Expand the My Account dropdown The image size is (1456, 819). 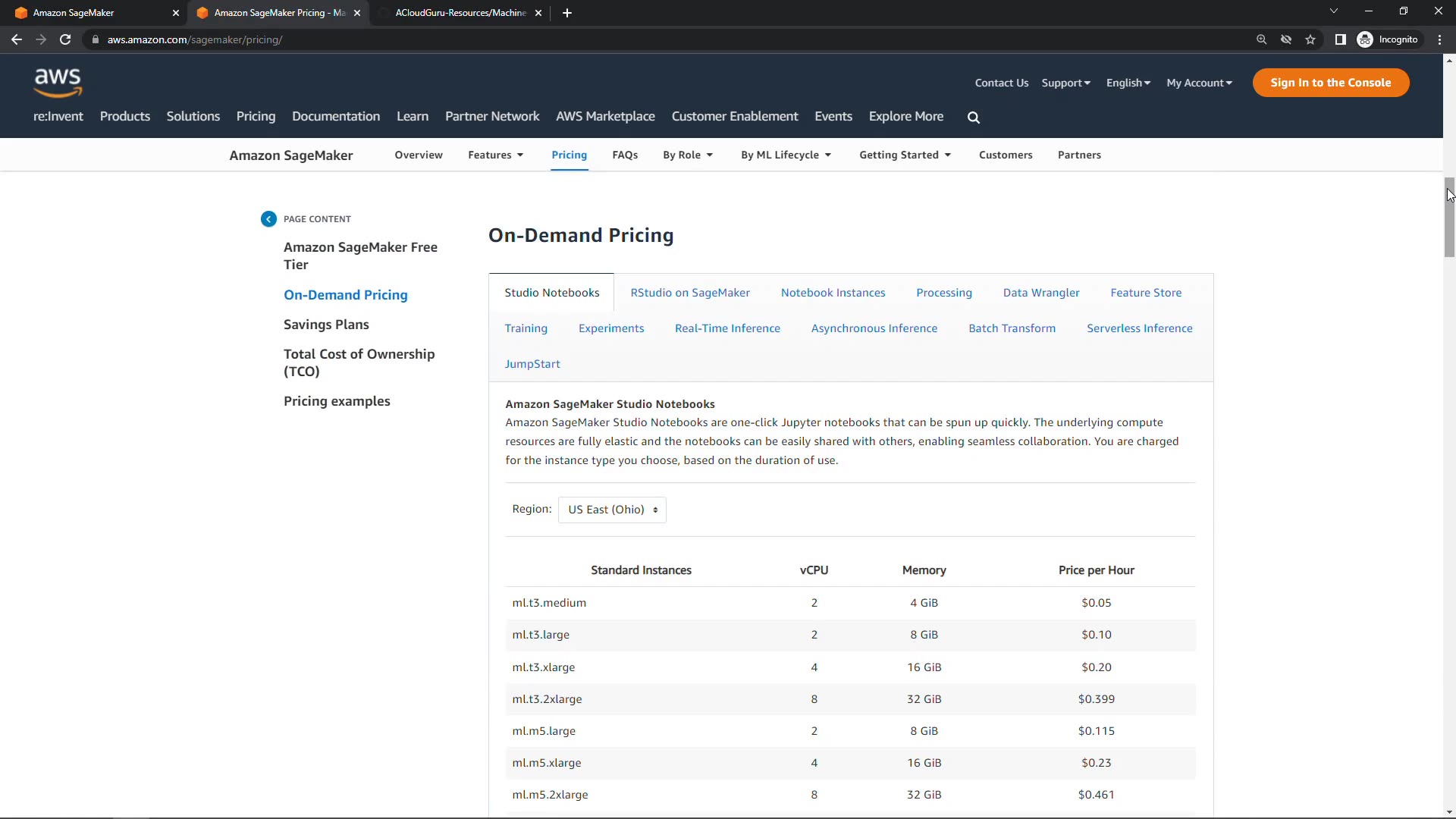pos(1199,83)
